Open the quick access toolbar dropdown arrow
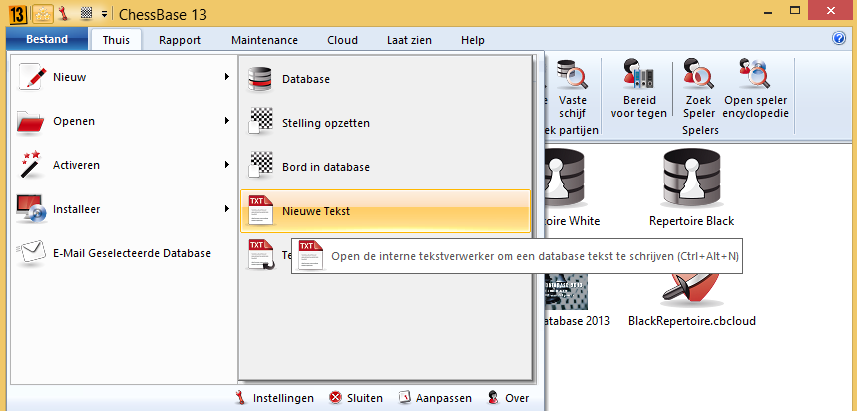The width and height of the screenshot is (857, 411). tap(104, 14)
